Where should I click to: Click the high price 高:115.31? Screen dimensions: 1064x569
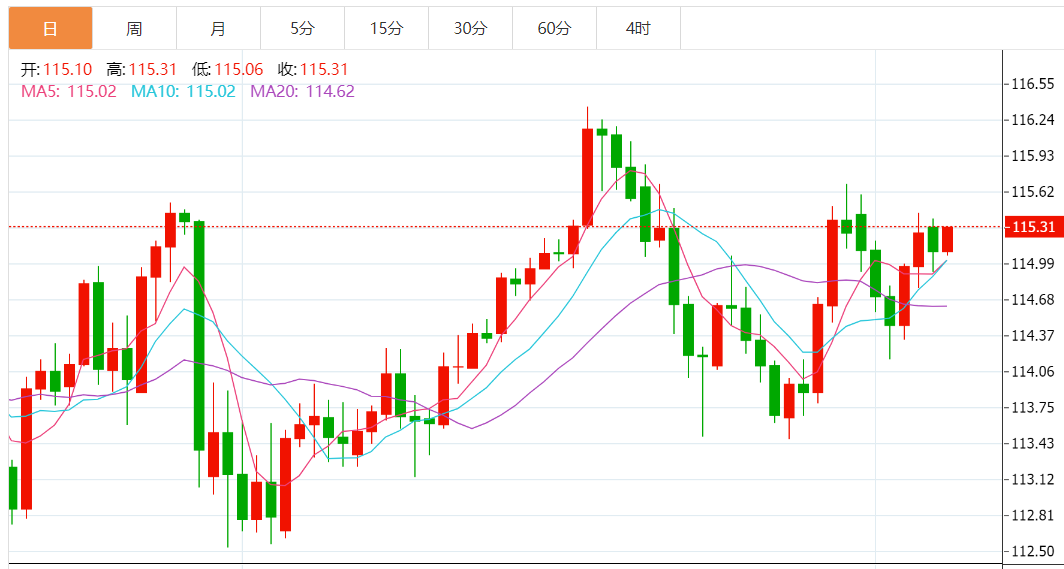pos(142,69)
